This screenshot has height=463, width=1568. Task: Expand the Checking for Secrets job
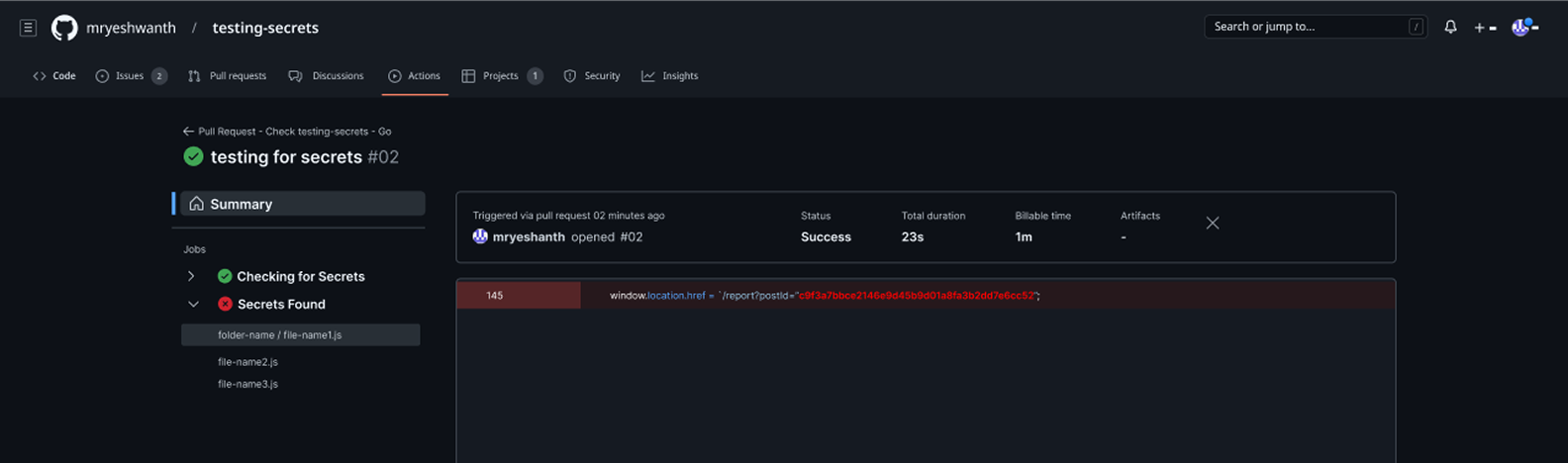point(191,276)
